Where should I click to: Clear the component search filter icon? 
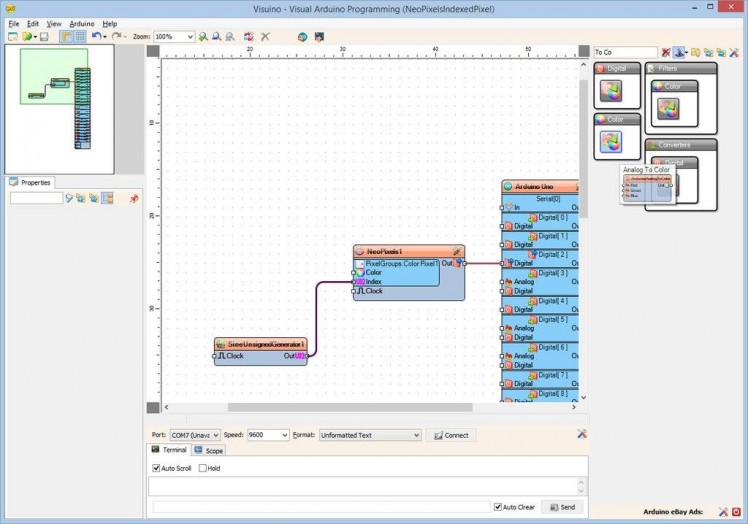point(666,52)
